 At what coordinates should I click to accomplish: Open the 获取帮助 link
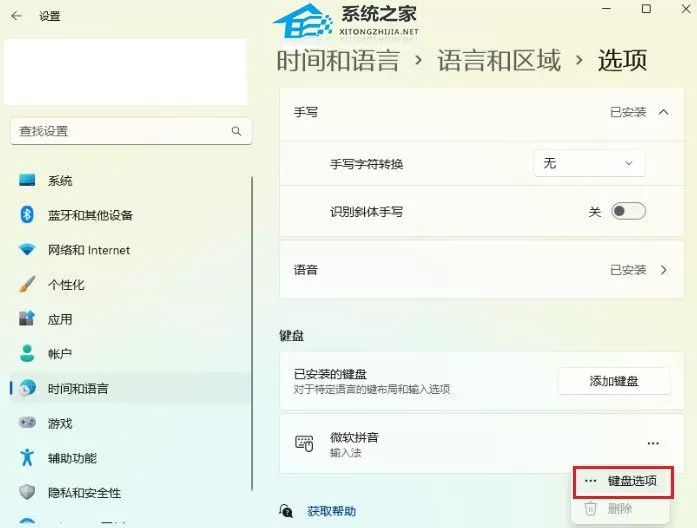[331, 511]
